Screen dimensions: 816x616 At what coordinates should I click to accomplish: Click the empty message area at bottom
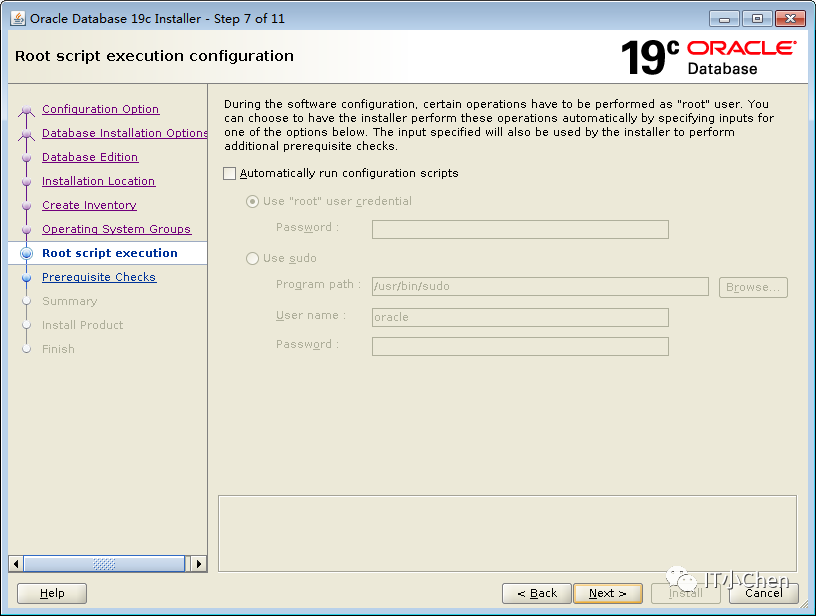point(507,533)
